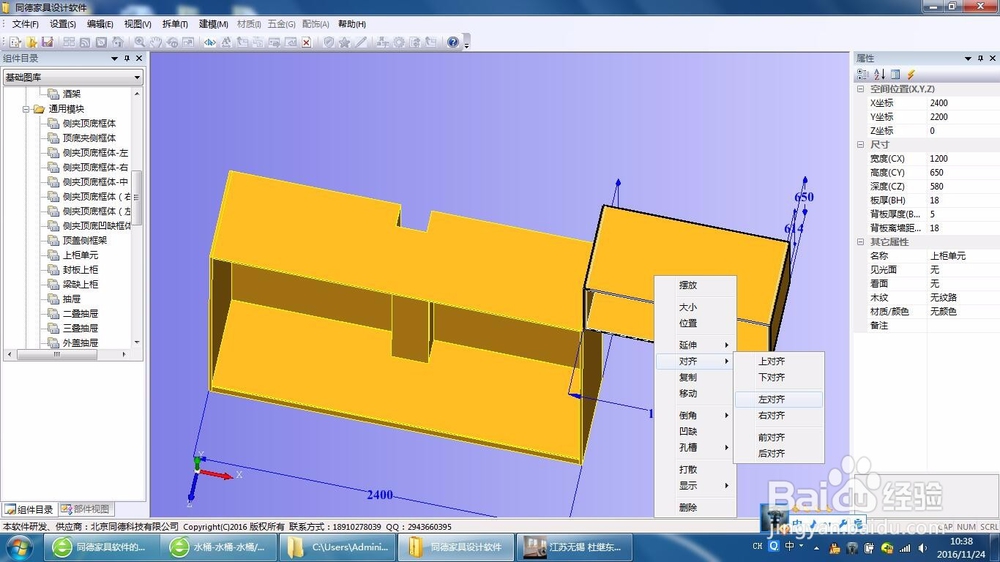Click the X坐标 value field 2400
The height and width of the screenshot is (562, 1000).
[x=962, y=103]
